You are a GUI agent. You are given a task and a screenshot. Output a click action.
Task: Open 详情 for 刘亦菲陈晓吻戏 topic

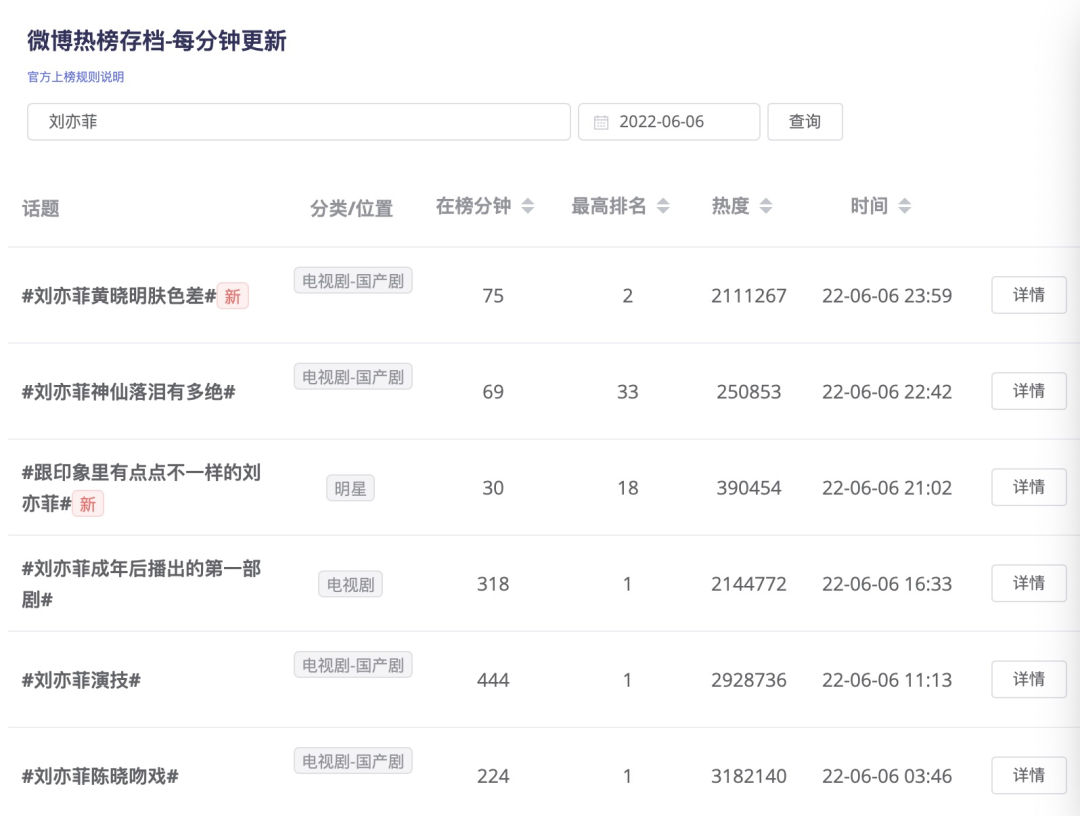coord(1029,775)
